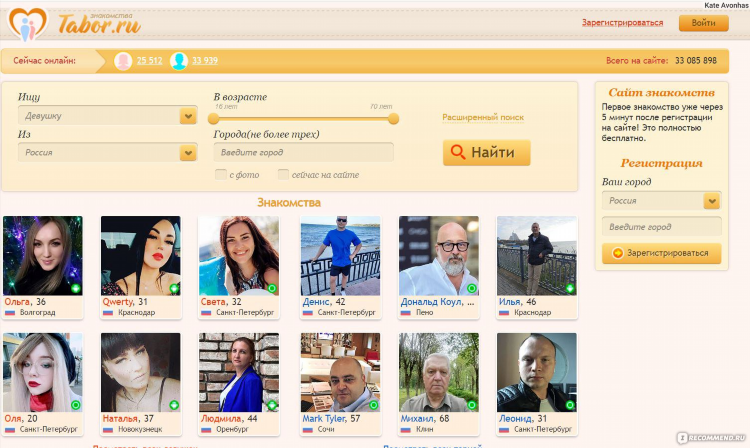This screenshot has height=448, width=750.
Task: Click the Russian flag next to Оренбург
Action: tap(206, 429)
